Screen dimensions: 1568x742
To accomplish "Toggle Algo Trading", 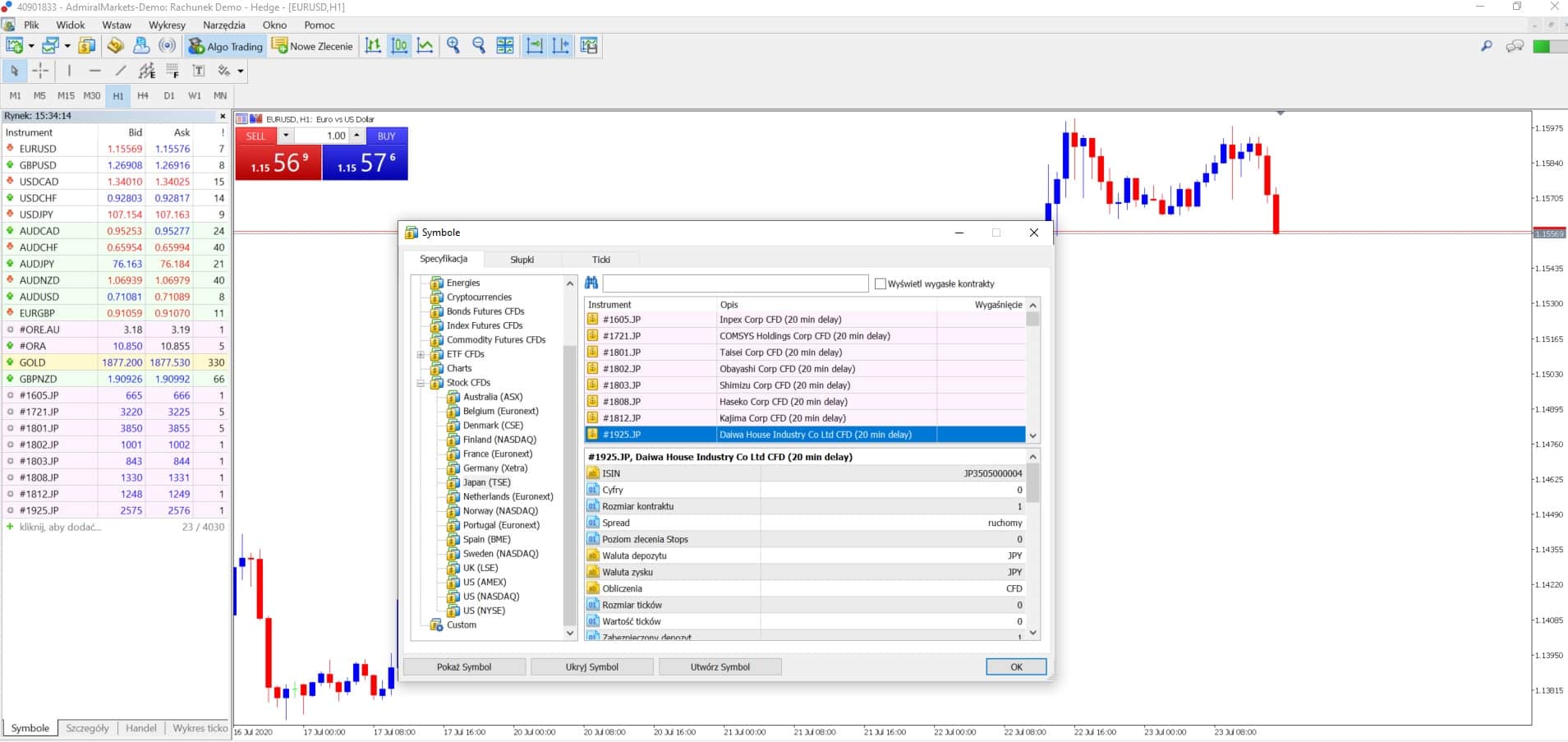I will click(225, 46).
